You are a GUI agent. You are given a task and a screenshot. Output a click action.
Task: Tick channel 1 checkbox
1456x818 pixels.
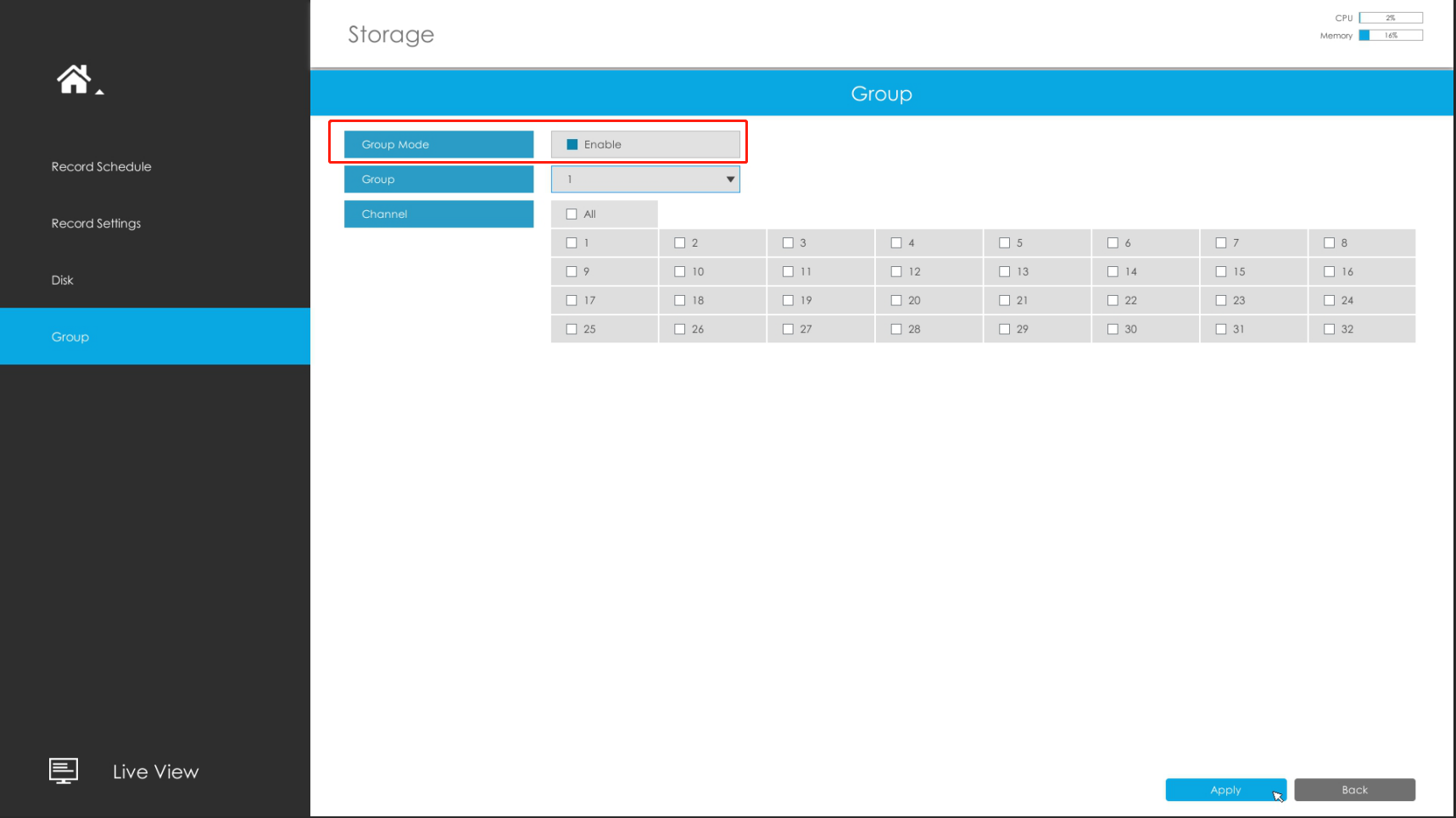(572, 243)
